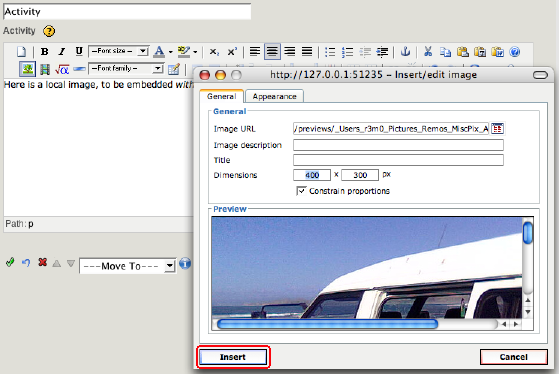
Task: Click the Indent icon
Action: click(x=382, y=52)
